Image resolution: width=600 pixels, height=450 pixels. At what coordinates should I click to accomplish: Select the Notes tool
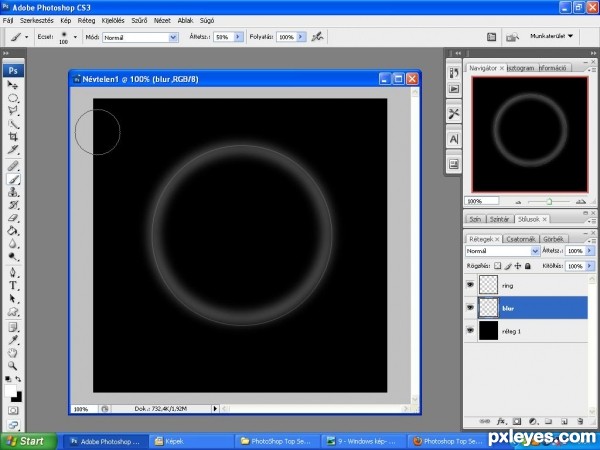pos(13,327)
